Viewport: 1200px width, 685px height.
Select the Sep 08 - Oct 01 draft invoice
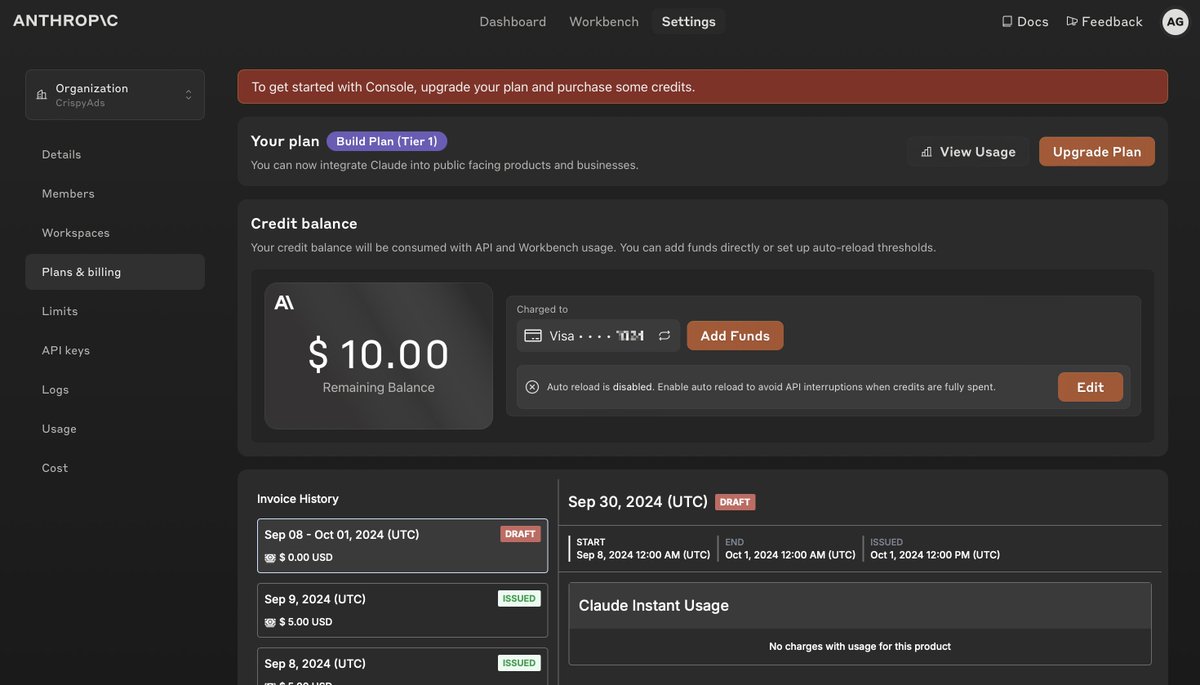[402, 546]
